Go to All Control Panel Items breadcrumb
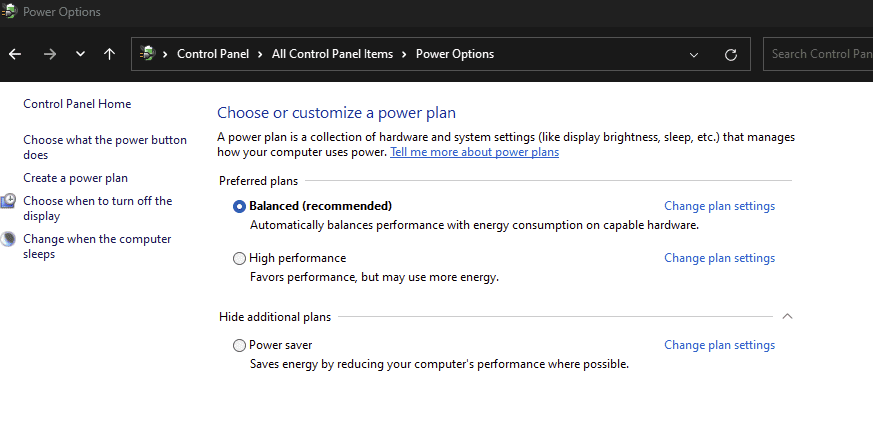The width and height of the screenshot is (873, 428). (332, 54)
